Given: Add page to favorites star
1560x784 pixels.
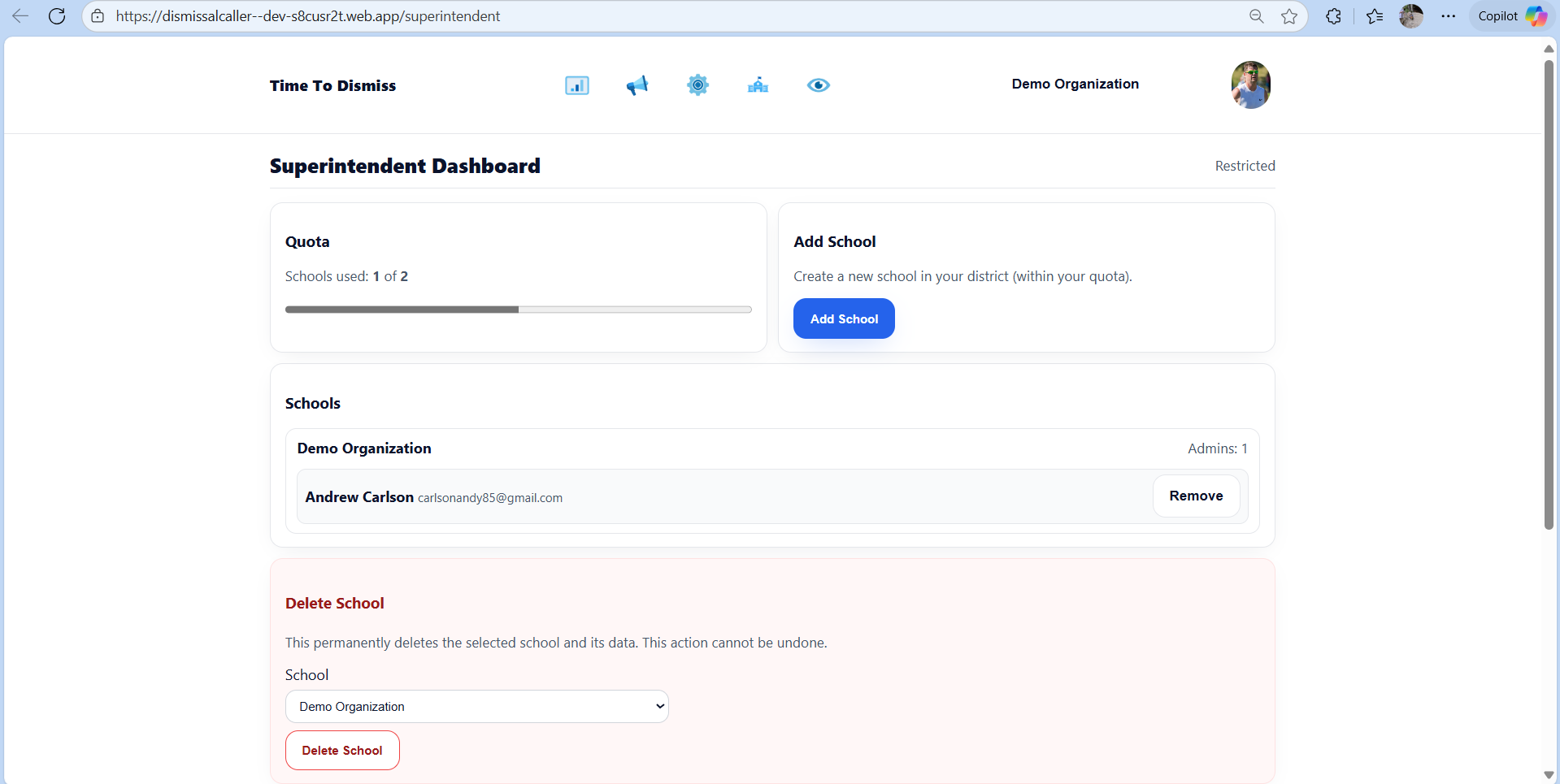Looking at the screenshot, I should [x=1289, y=16].
